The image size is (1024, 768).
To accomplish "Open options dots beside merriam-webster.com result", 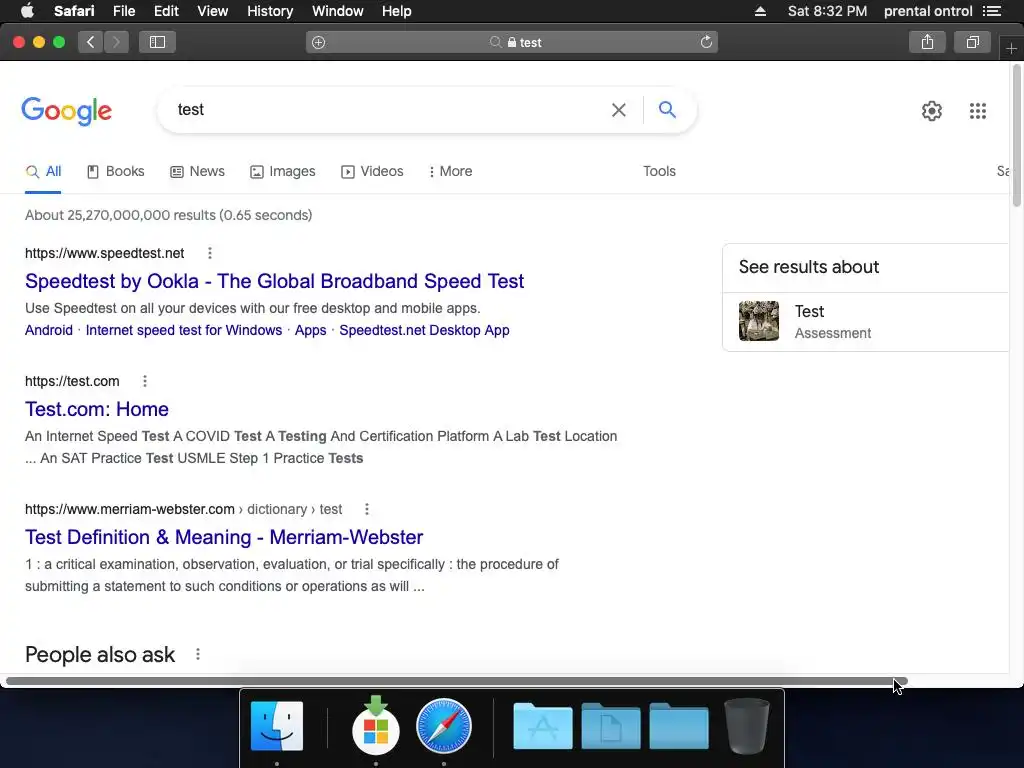I will 367,509.
